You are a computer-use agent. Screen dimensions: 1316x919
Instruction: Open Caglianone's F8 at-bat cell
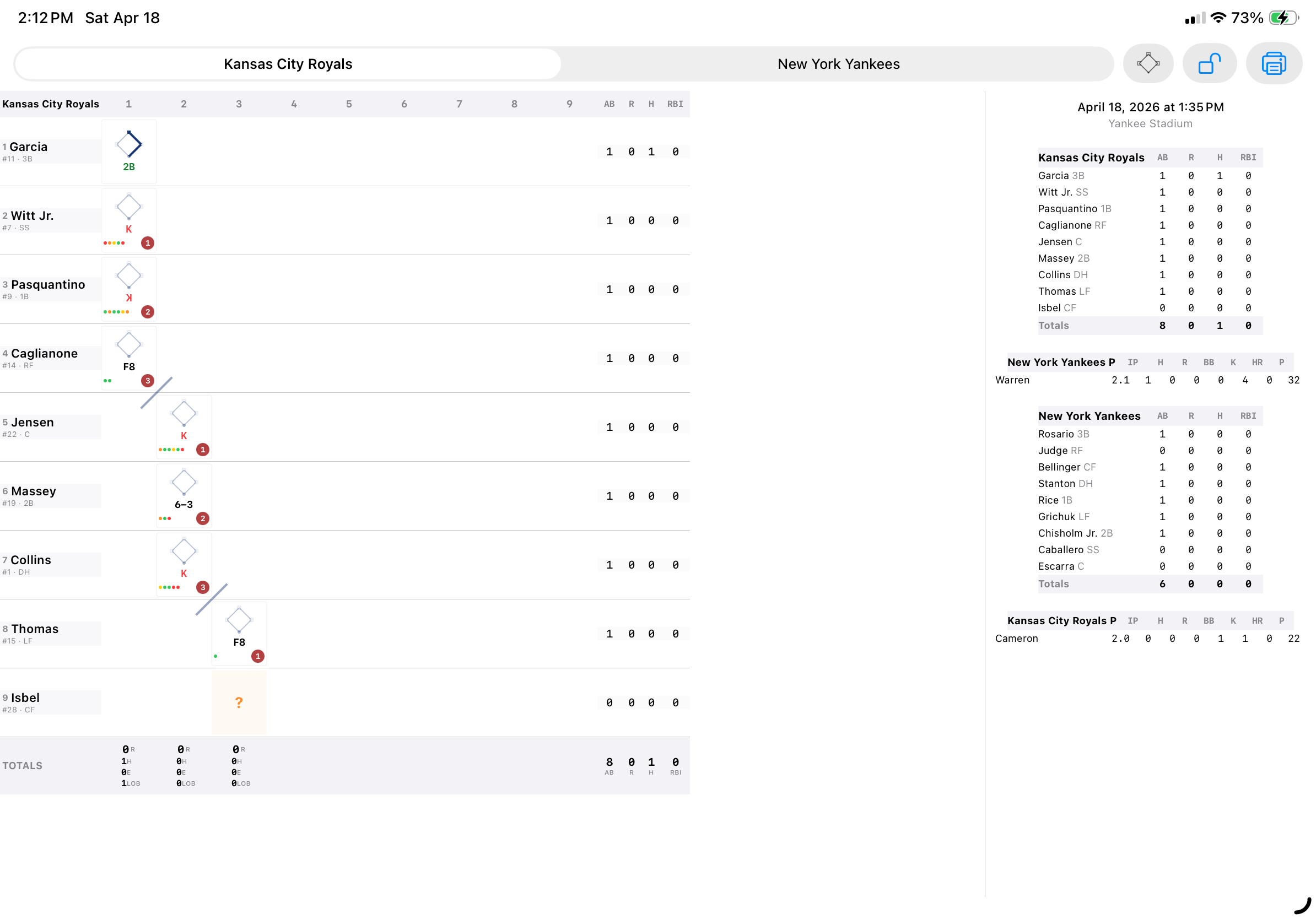[129, 358]
